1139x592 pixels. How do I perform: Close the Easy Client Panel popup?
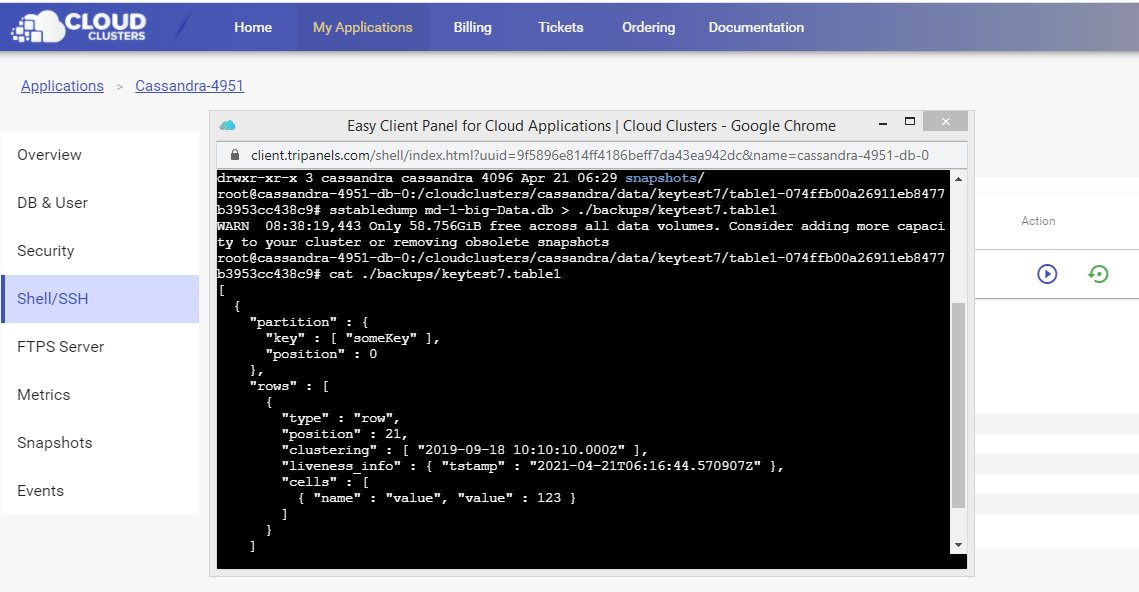click(x=945, y=121)
